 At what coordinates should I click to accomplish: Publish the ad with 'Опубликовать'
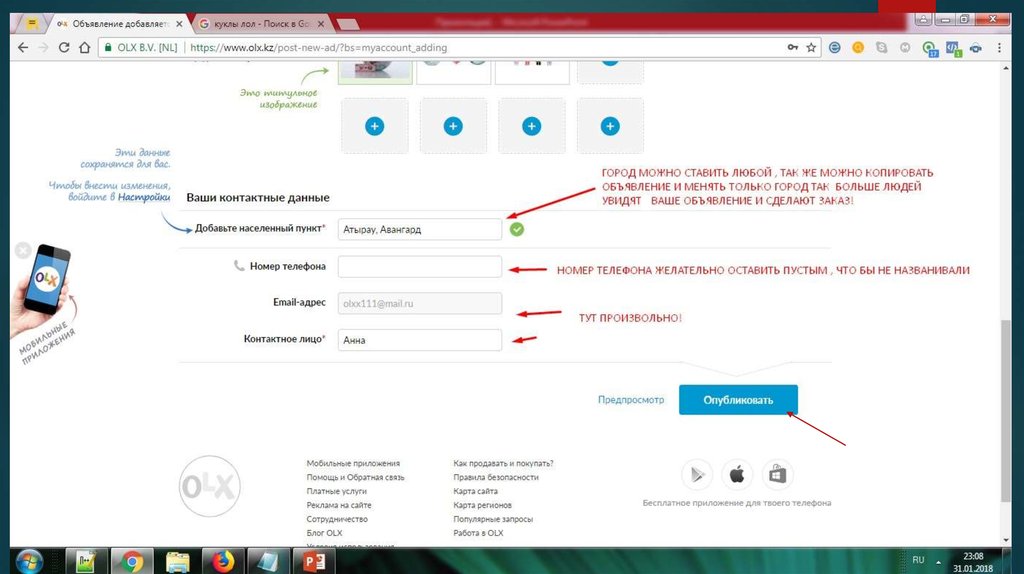pos(738,400)
